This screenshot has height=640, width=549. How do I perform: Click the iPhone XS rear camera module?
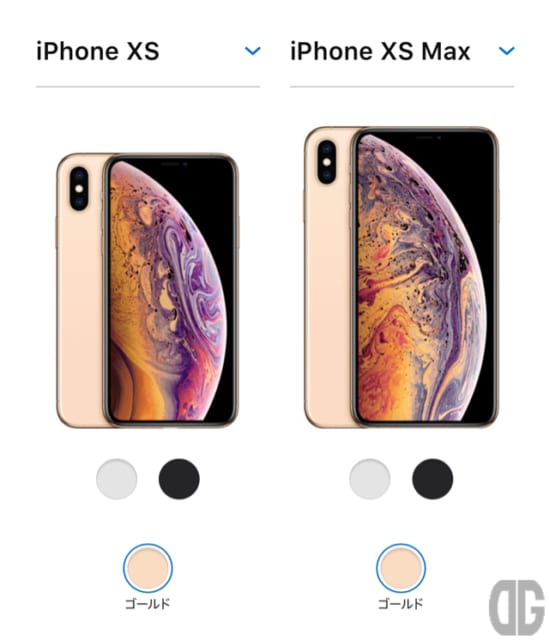79,189
